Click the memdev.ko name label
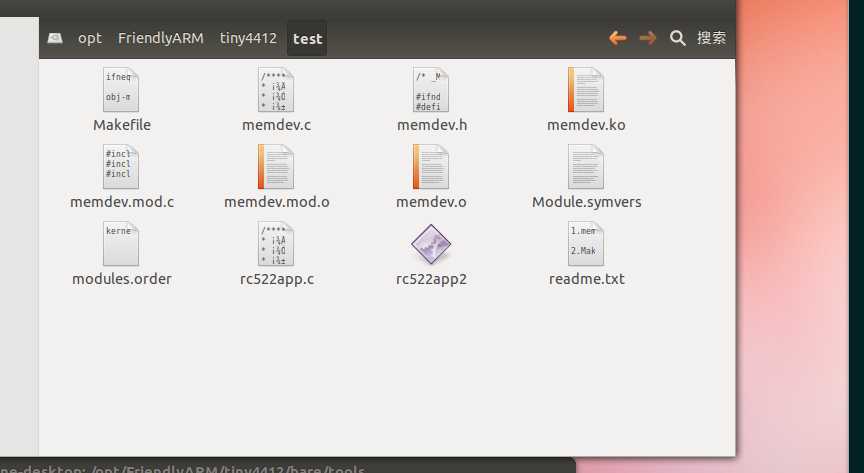Screen dimensions: 864x473 click(x=586, y=125)
